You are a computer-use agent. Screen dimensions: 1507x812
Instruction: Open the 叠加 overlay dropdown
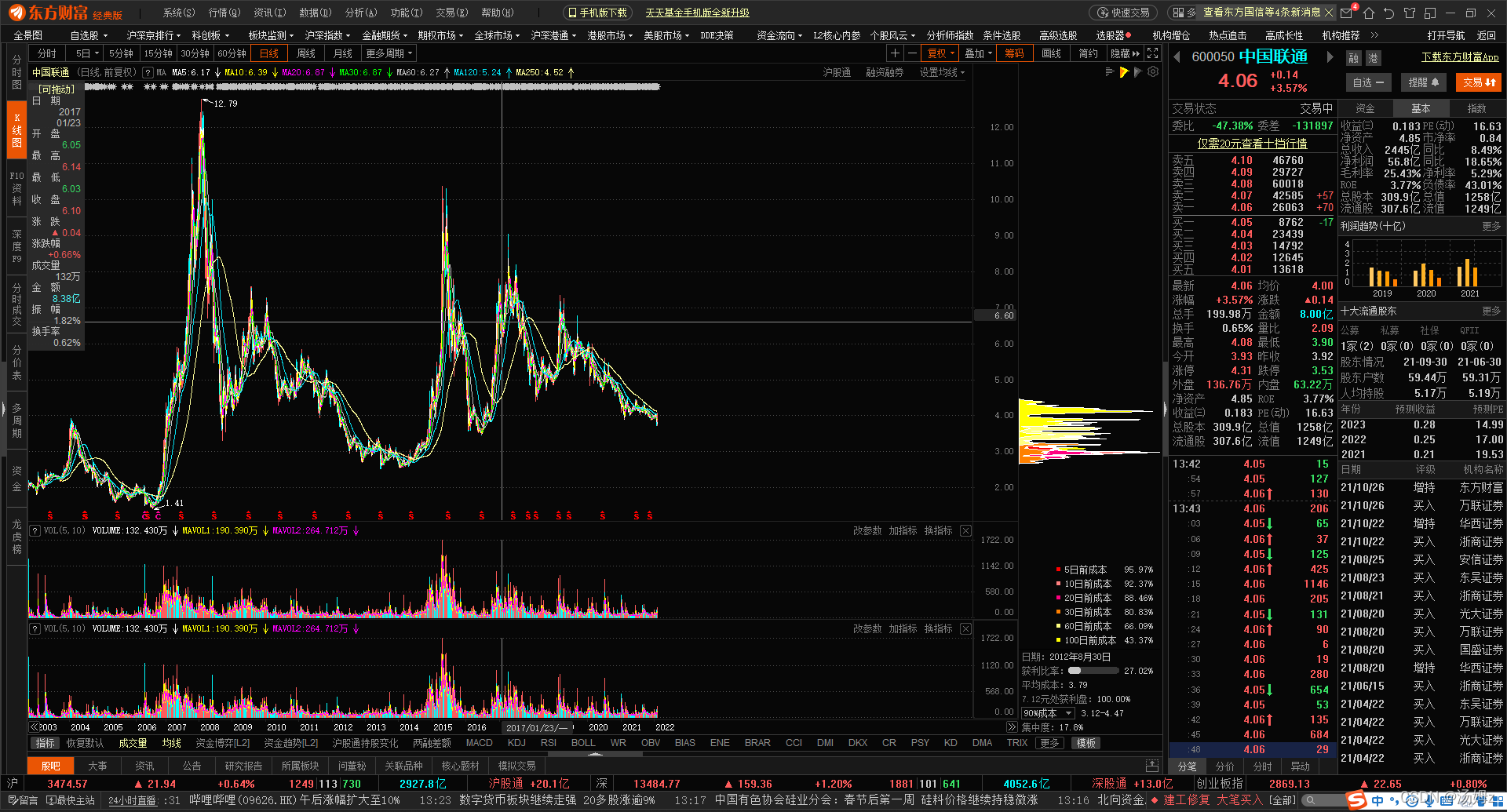point(978,53)
